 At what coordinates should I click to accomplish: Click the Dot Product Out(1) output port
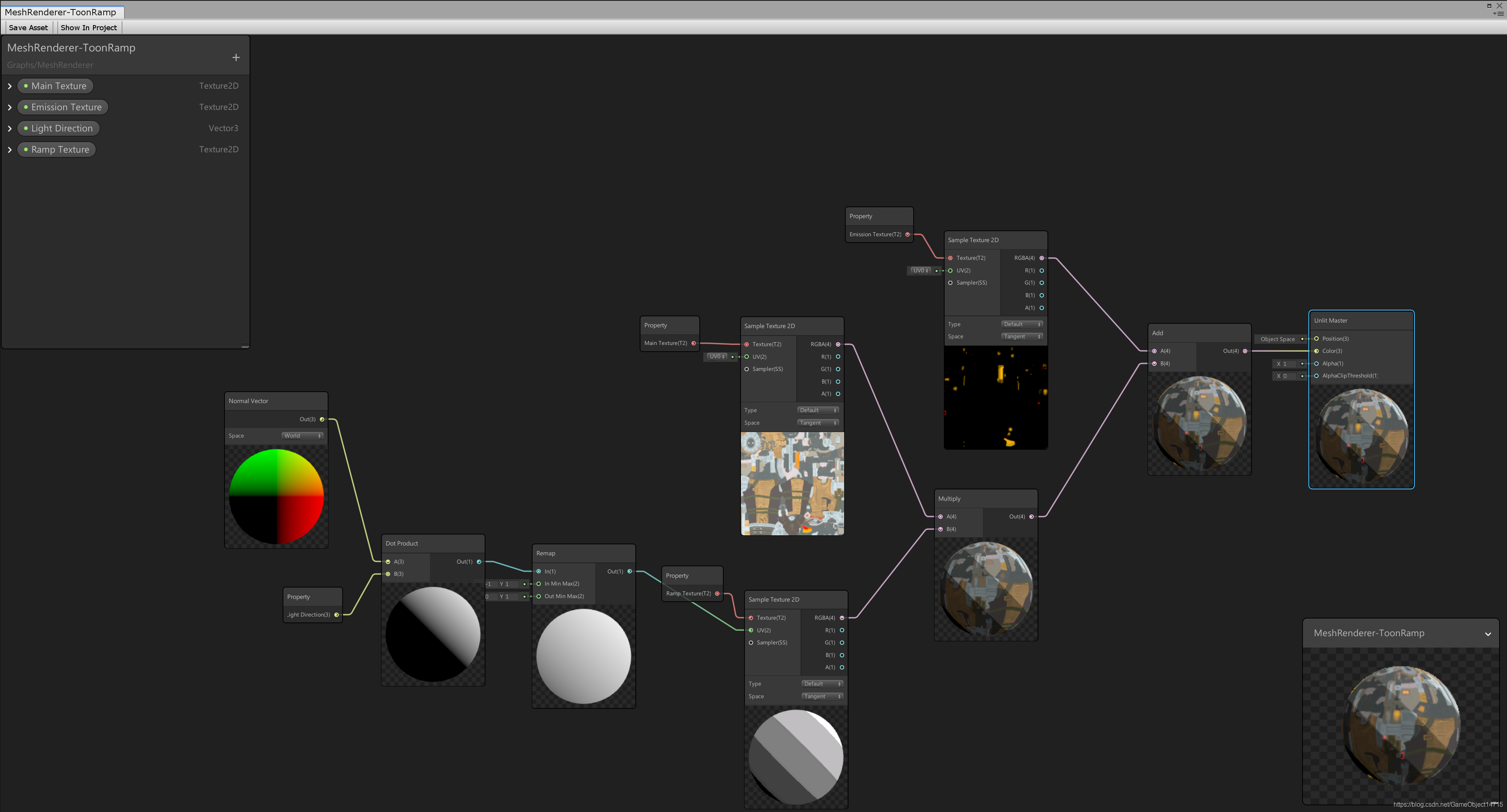478,562
